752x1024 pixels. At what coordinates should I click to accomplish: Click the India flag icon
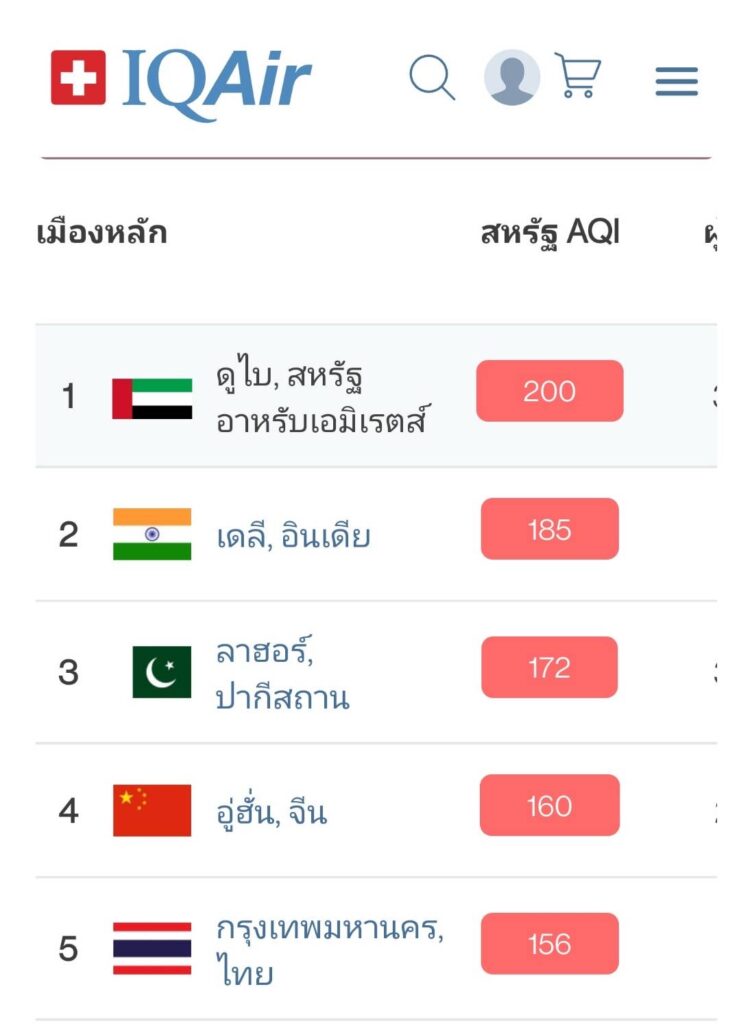[152, 534]
